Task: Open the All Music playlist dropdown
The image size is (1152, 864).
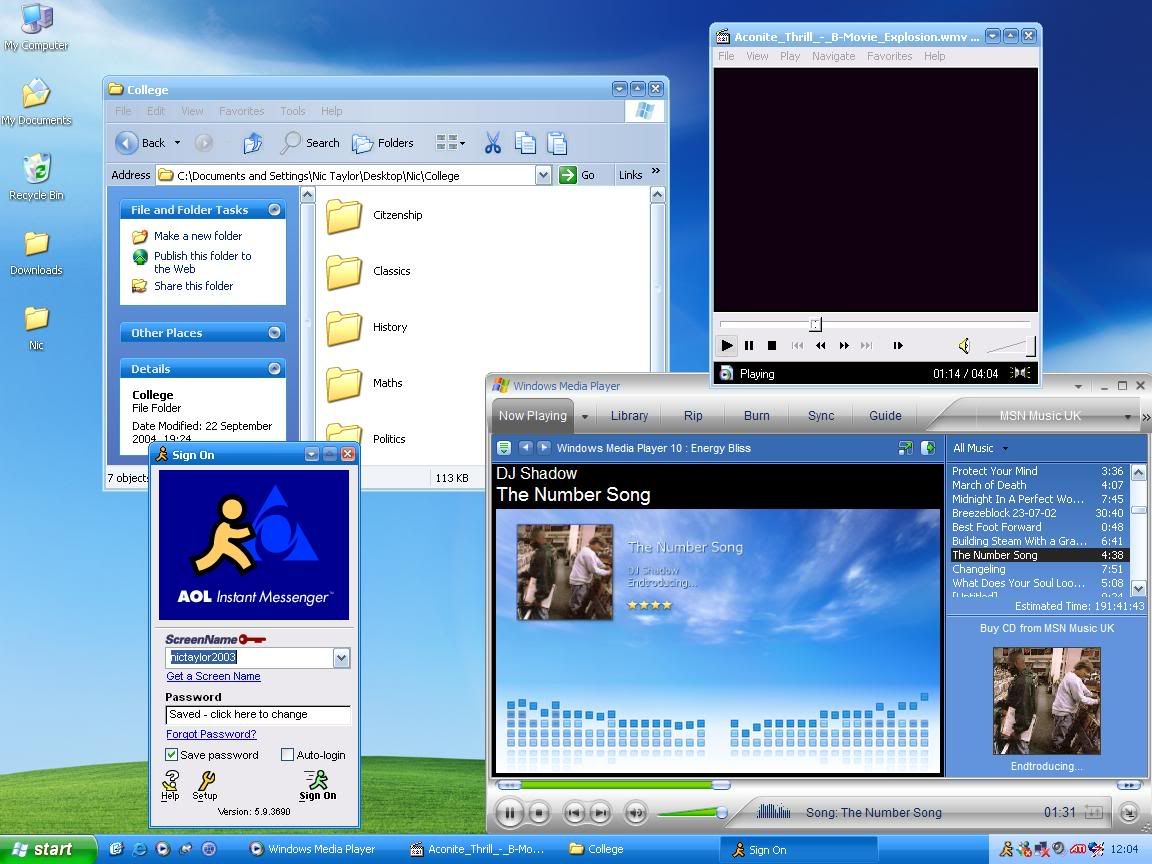Action: [1005, 448]
